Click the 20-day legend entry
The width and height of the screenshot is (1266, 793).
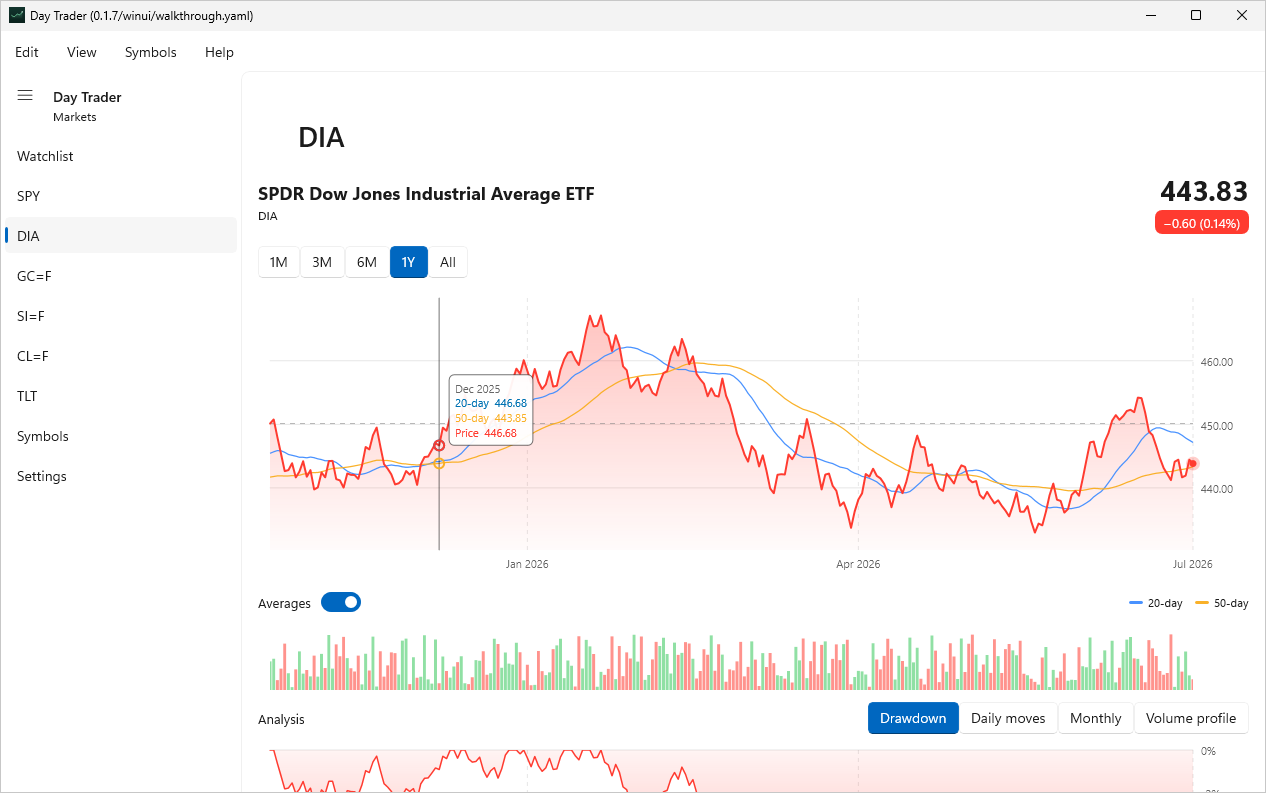click(x=1156, y=603)
